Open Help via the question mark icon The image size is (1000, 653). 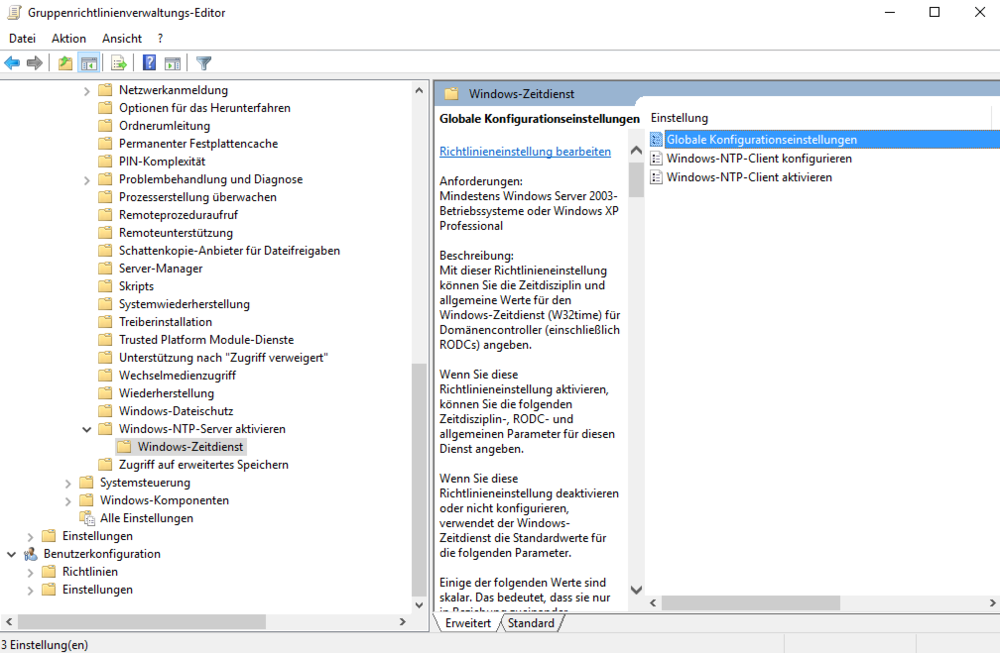tap(149, 63)
